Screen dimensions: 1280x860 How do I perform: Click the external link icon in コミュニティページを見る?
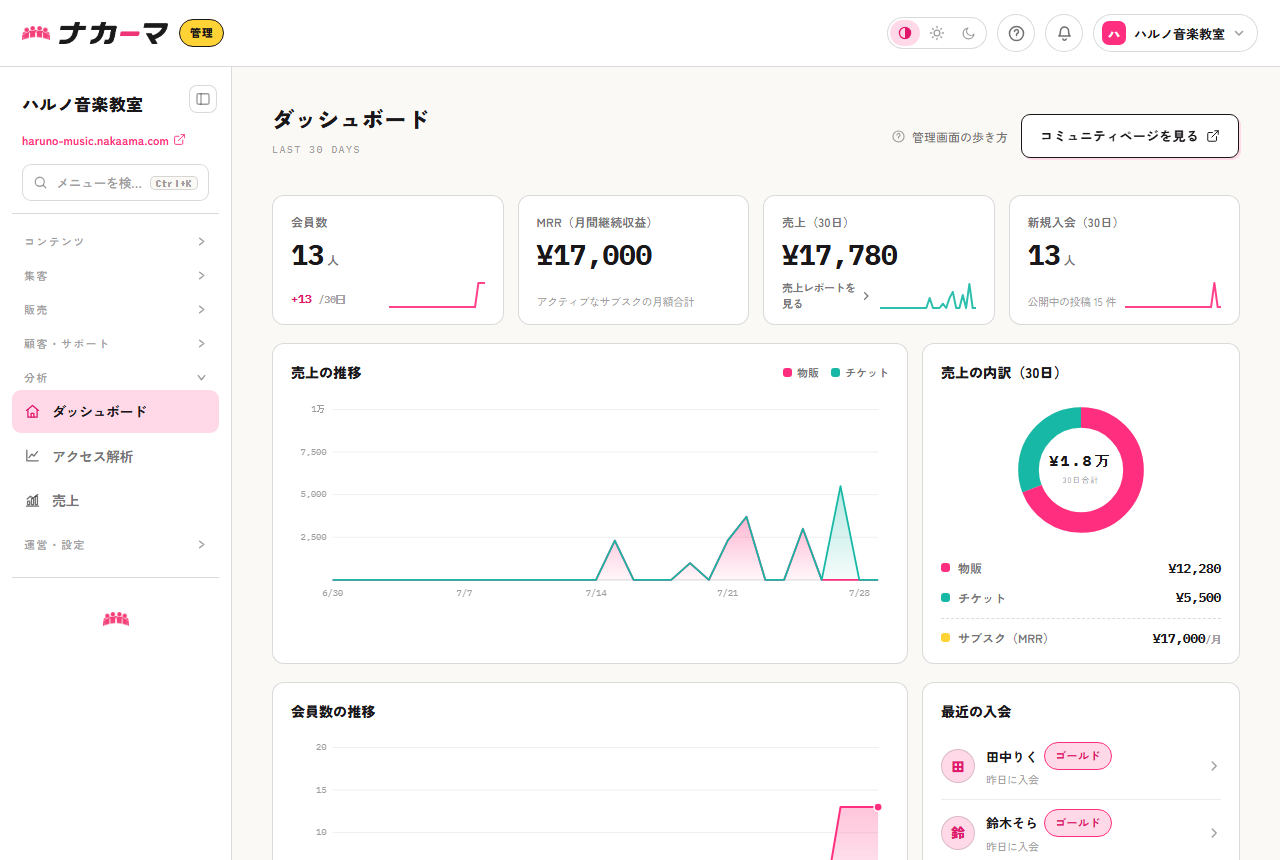coord(1213,136)
